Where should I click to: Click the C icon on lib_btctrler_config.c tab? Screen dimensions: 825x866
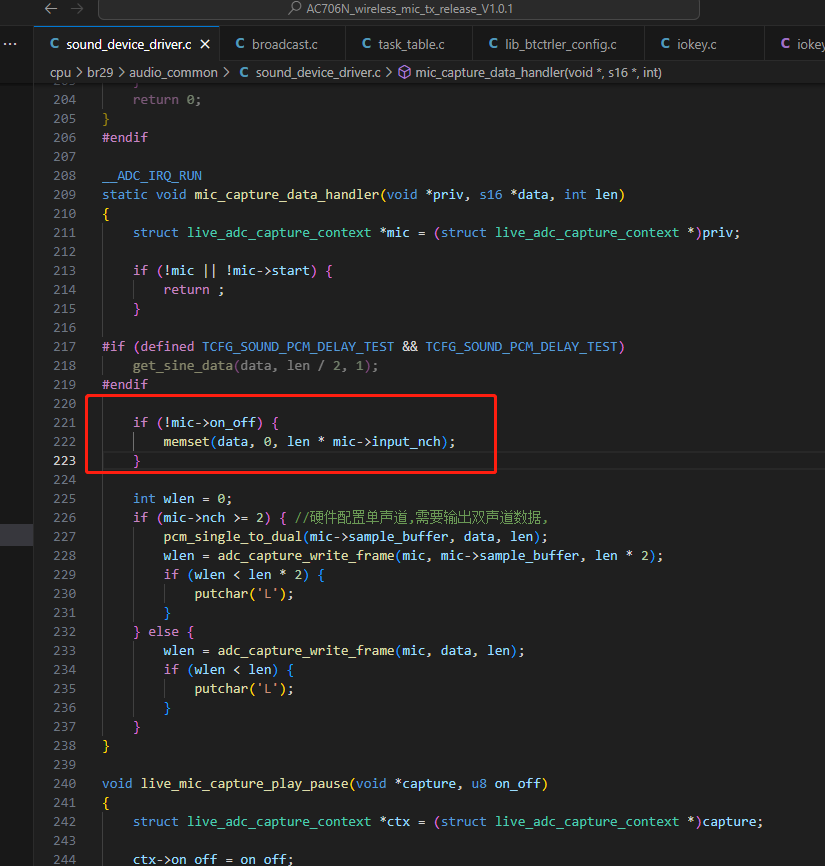click(494, 44)
